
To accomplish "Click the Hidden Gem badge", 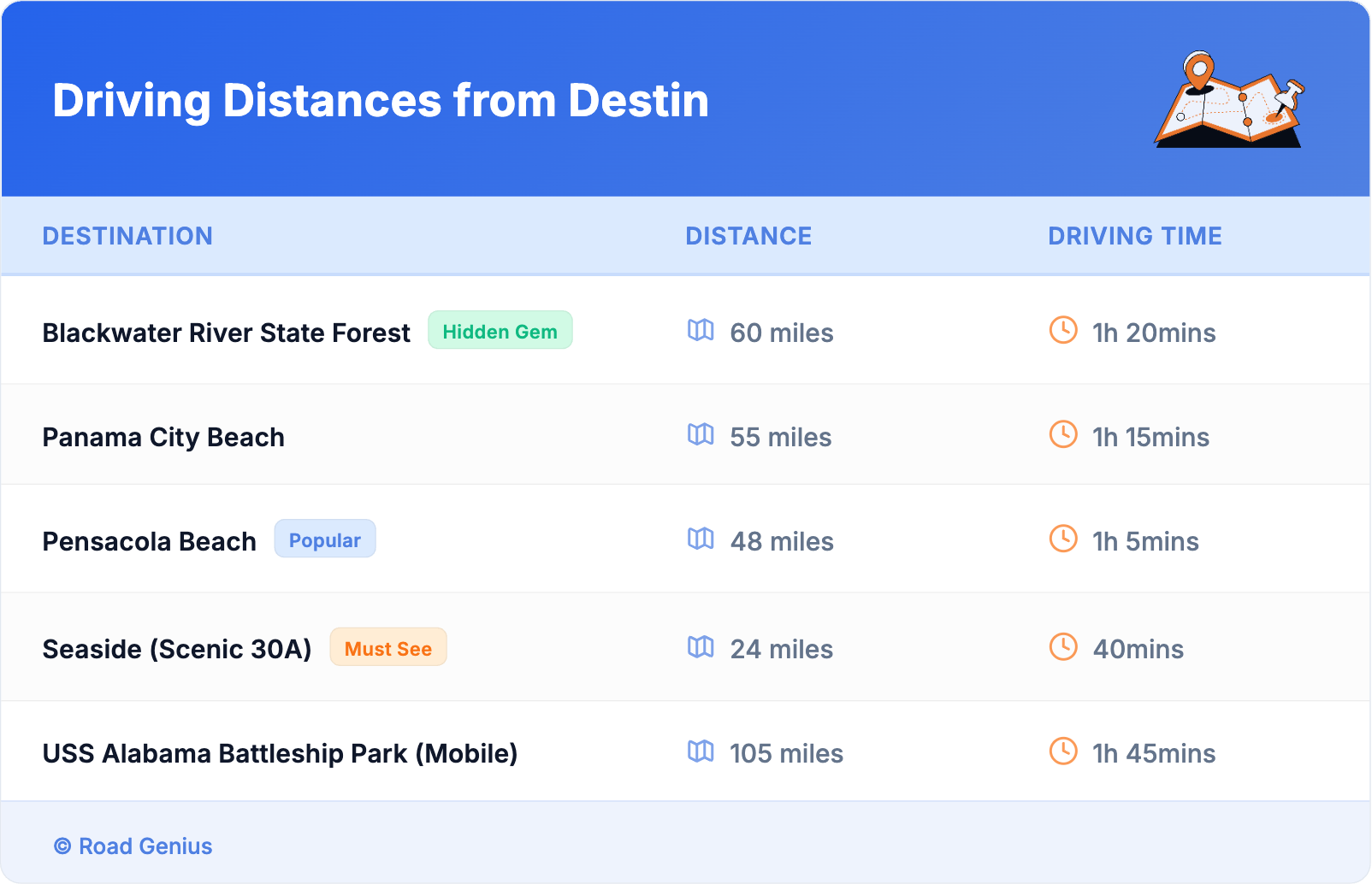I will click(500, 331).
